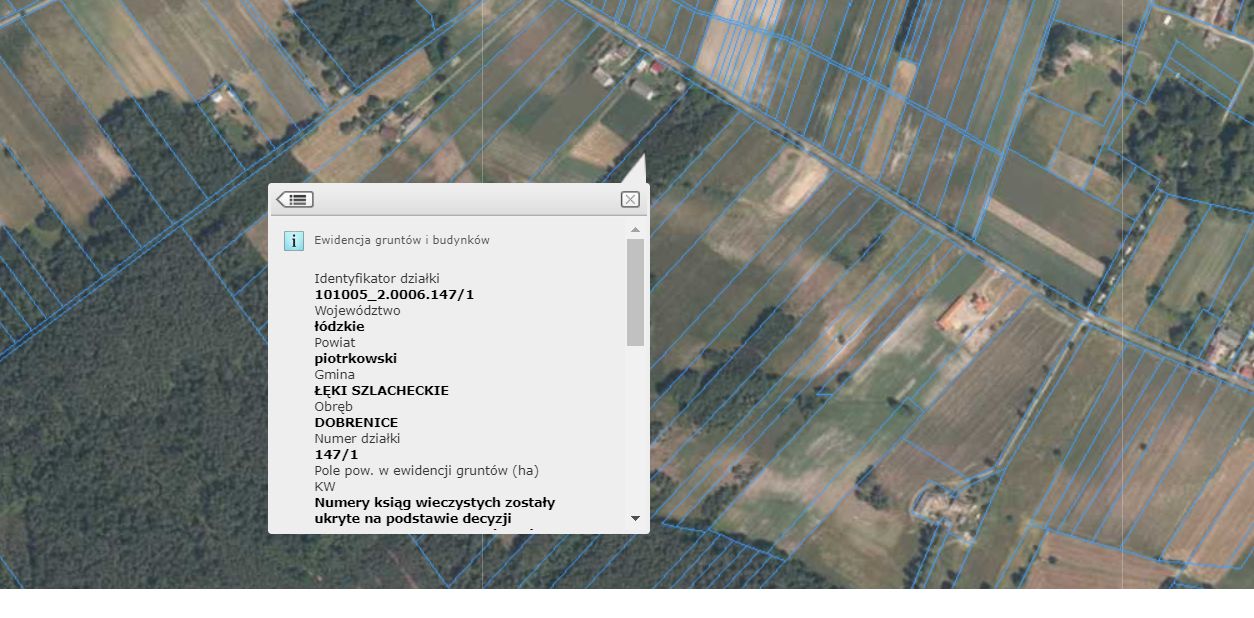Click the 'Numer działki' label
The height and width of the screenshot is (618, 1254).
pos(357,438)
